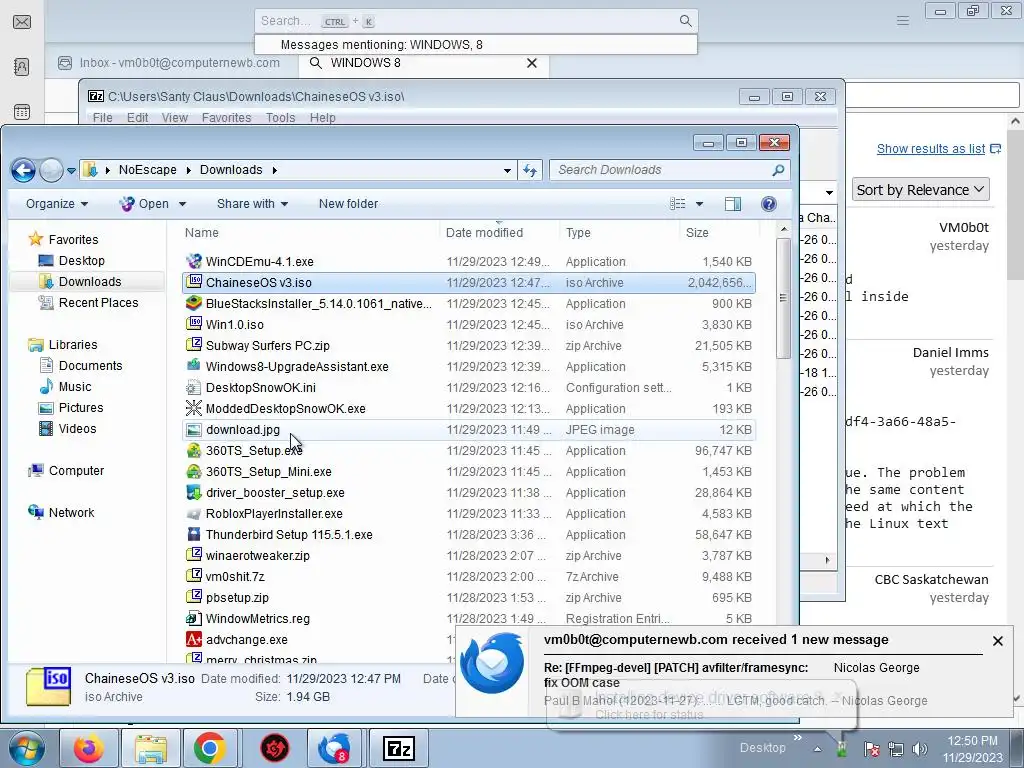Show hidden tray icons arrow

817,749
